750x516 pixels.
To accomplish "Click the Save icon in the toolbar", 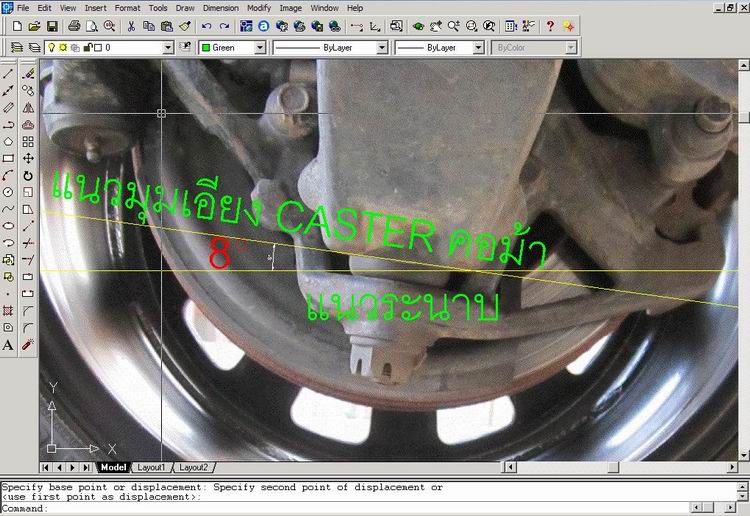I will [x=52, y=26].
